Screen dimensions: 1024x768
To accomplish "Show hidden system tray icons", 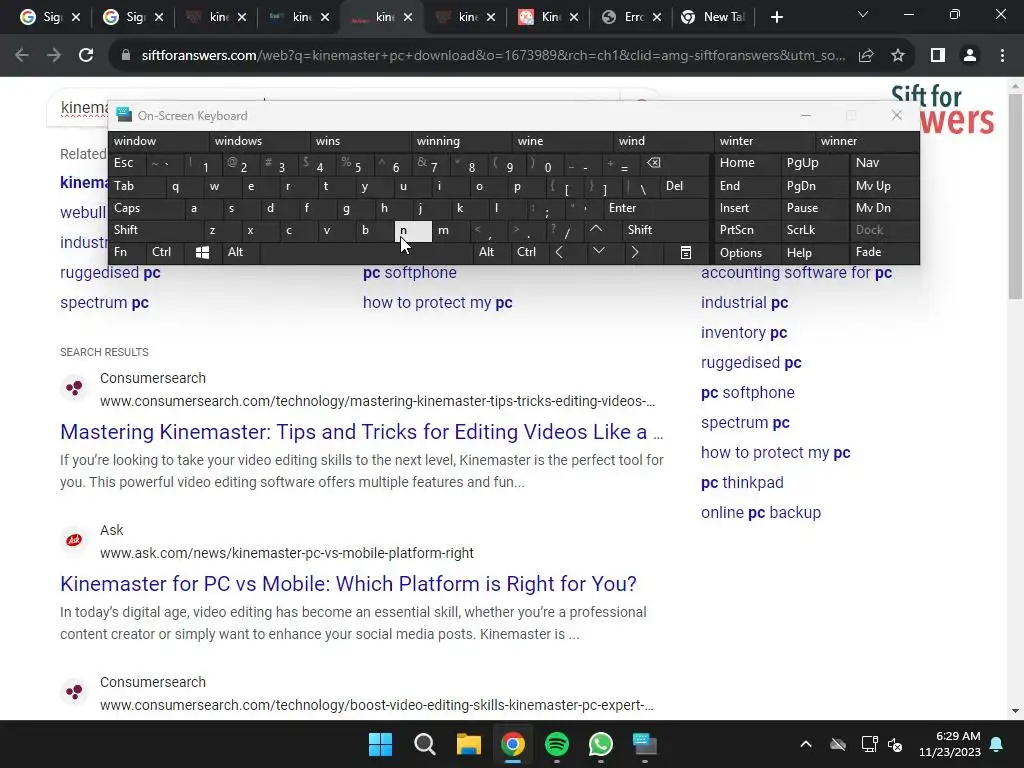I will pos(806,744).
